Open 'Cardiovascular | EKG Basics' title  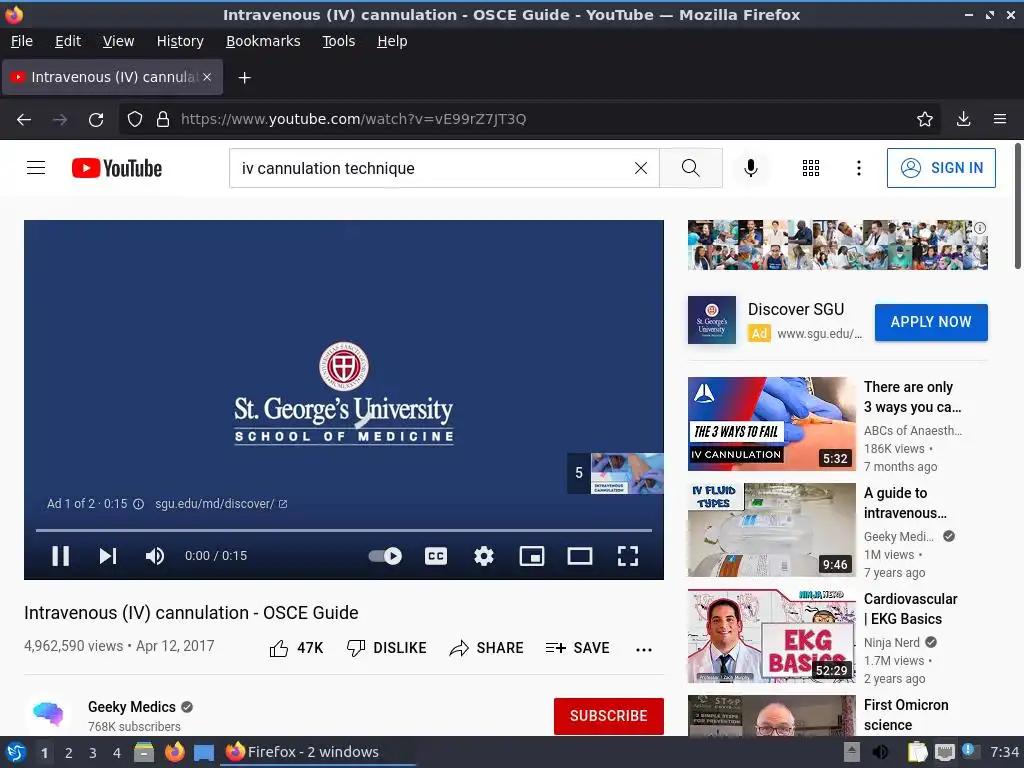pyautogui.click(x=910, y=609)
